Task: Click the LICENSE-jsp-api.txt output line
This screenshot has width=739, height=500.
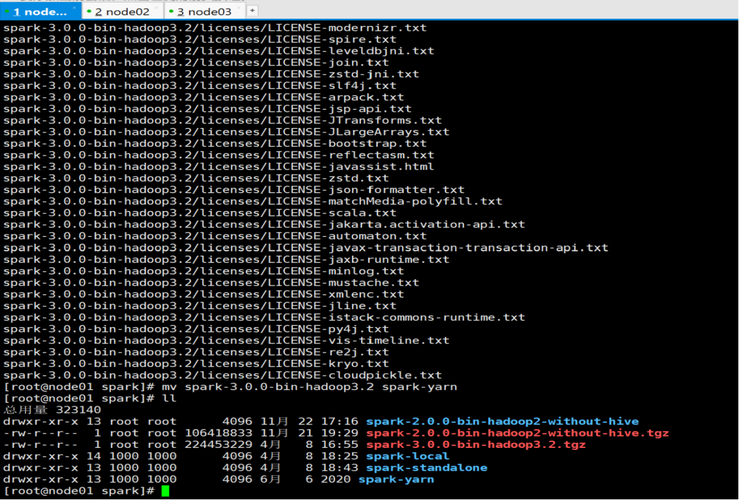Action: (207, 109)
